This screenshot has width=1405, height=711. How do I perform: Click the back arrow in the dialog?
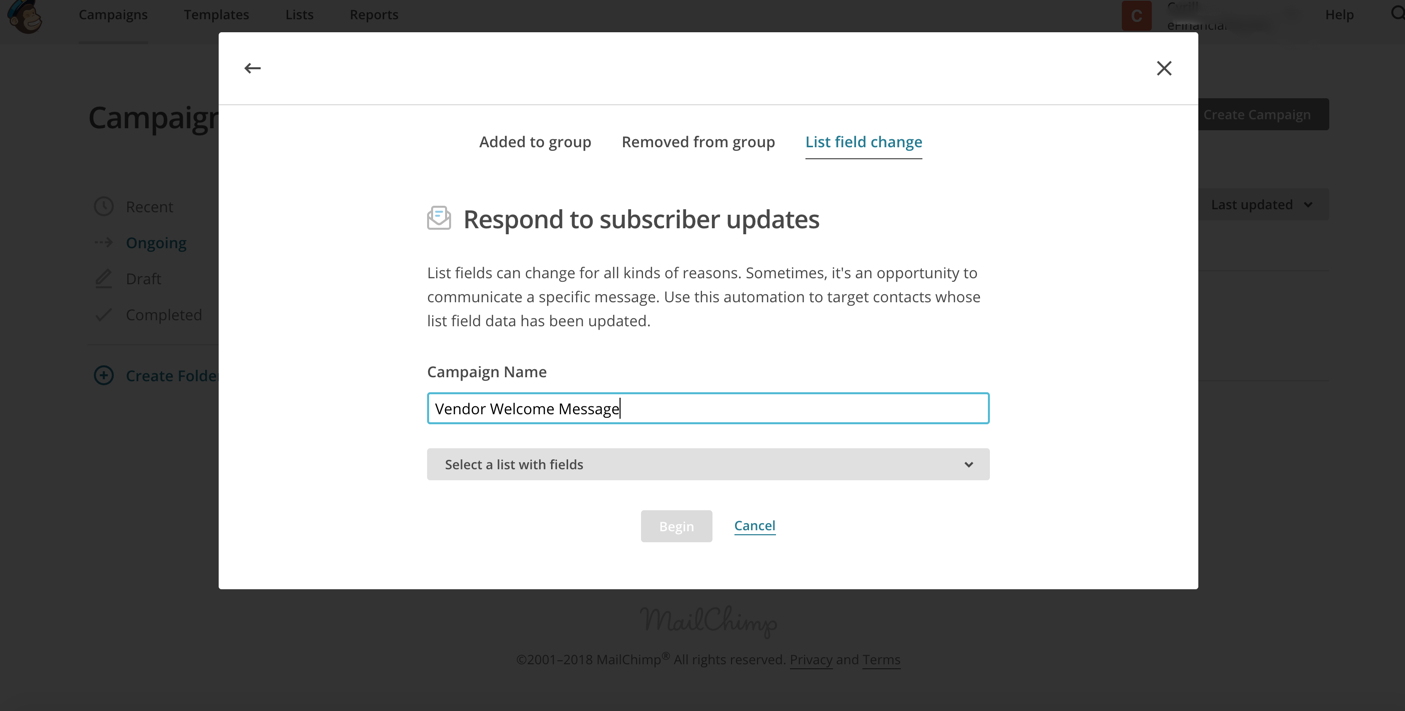click(252, 68)
